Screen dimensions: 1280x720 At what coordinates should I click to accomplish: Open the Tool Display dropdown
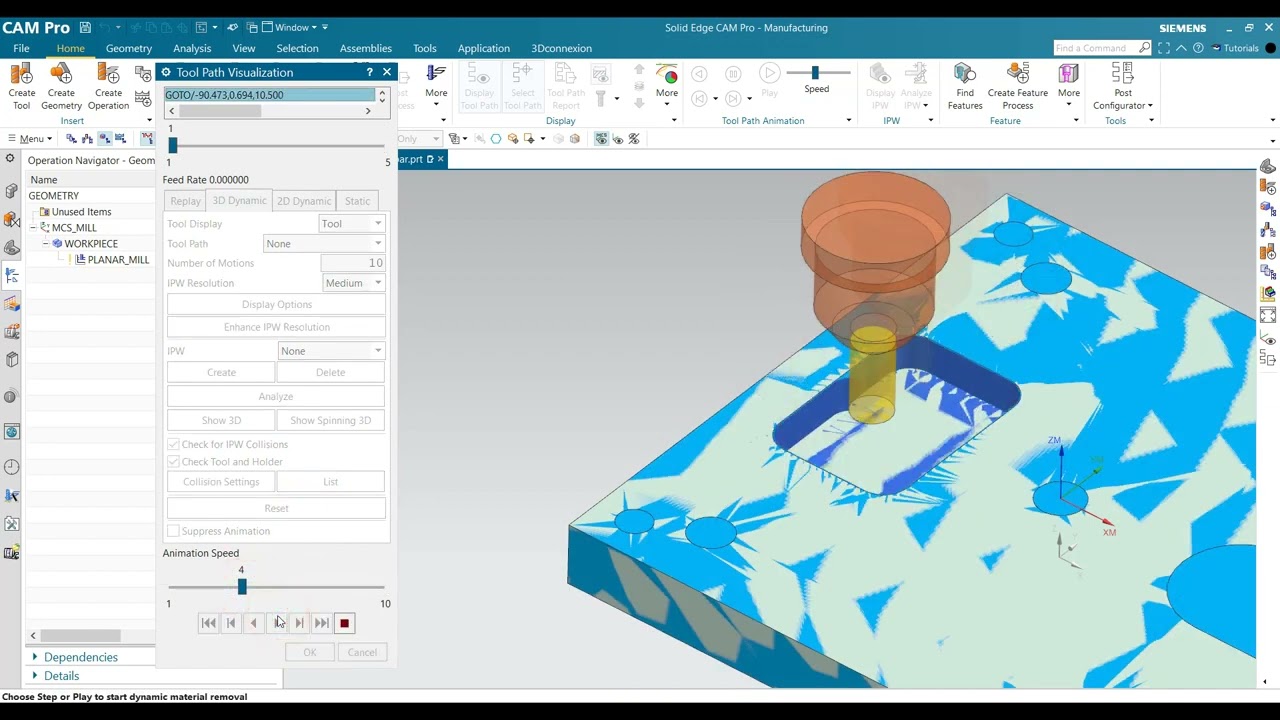pyautogui.click(x=351, y=224)
